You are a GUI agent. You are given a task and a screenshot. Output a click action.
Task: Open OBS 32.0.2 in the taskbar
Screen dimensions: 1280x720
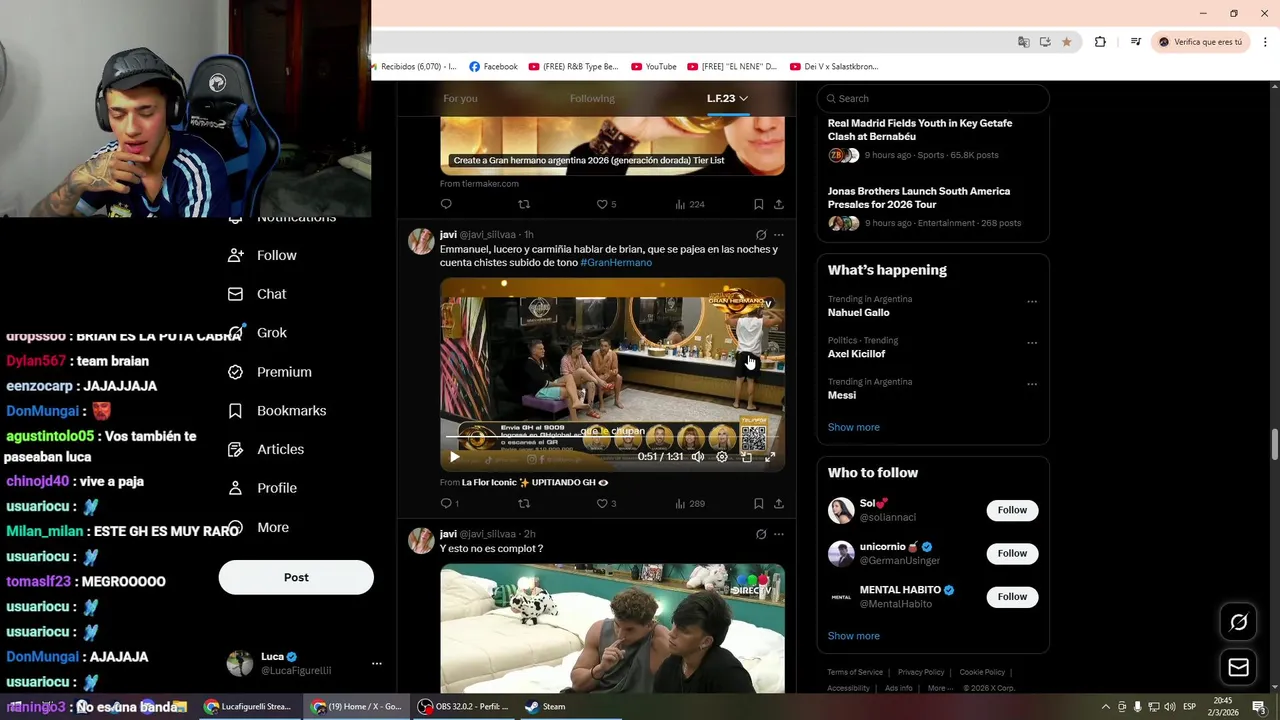pos(462,706)
